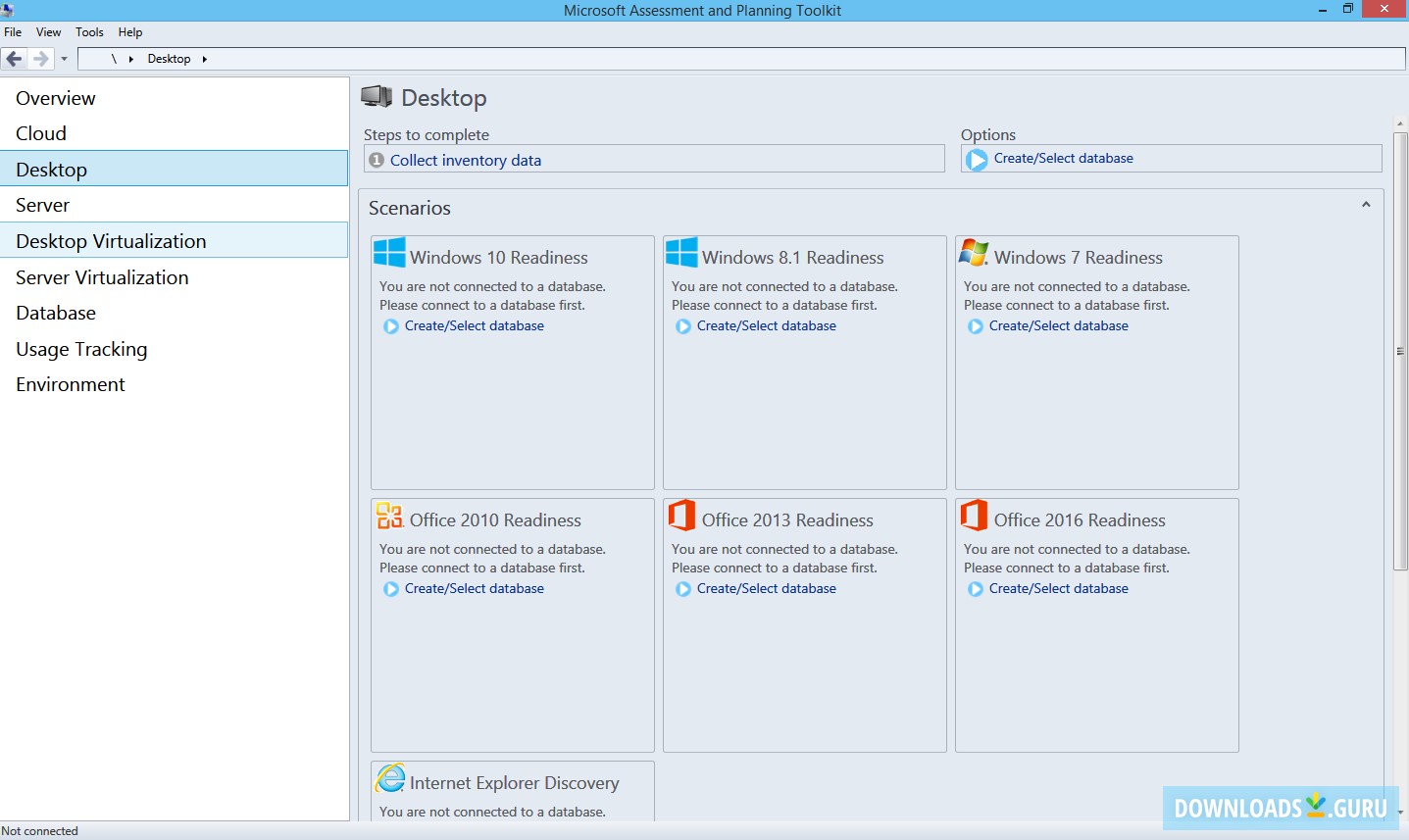Click the Windows 7 Readiness flag icon
Screen dimensions: 1409x840
[x=974, y=252]
